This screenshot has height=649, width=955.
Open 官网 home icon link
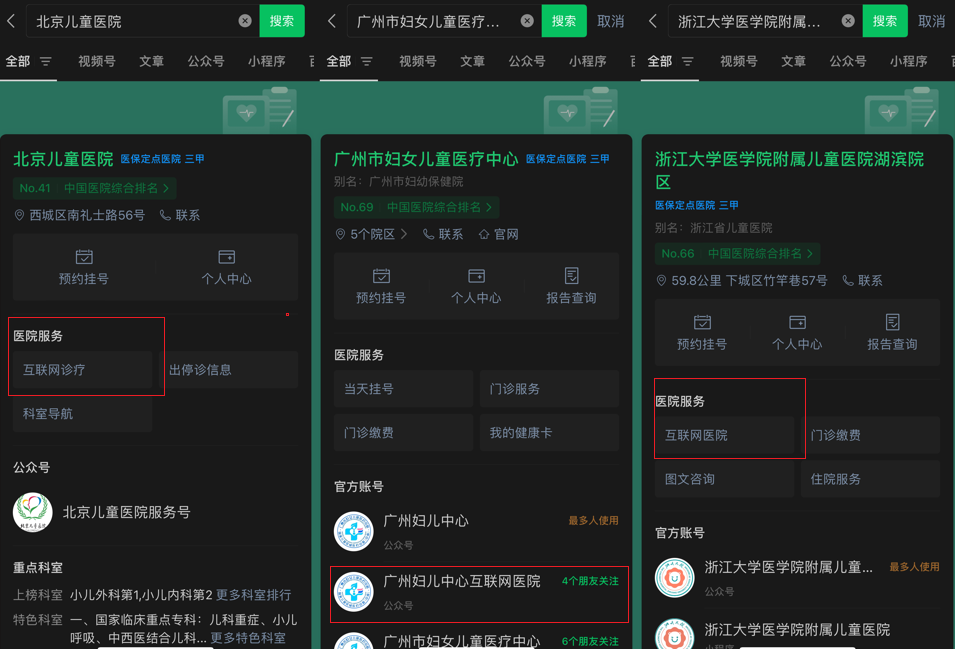pyautogui.click(x=499, y=234)
